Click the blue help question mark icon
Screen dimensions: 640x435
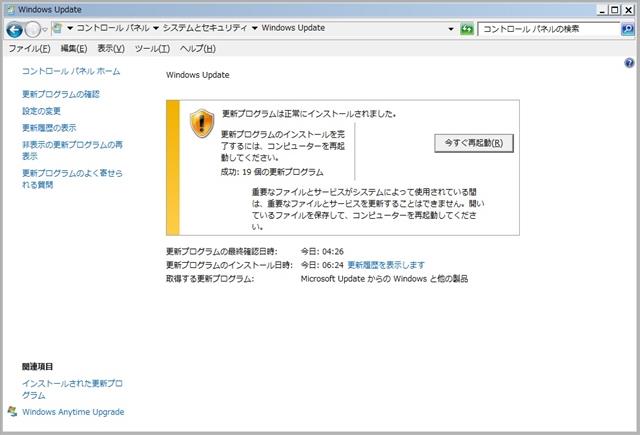point(629,63)
